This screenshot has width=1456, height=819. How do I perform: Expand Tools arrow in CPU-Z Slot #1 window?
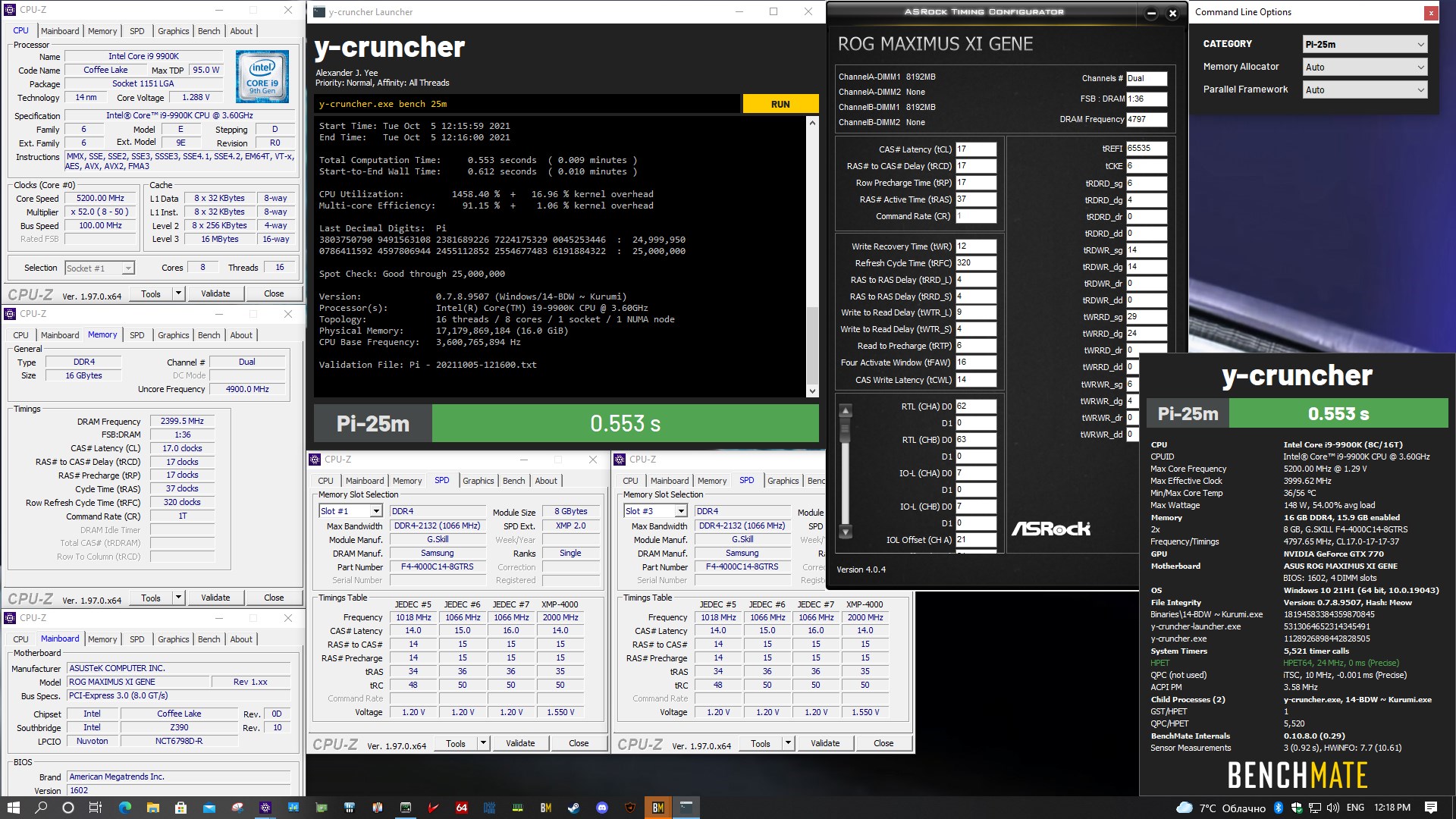[483, 743]
